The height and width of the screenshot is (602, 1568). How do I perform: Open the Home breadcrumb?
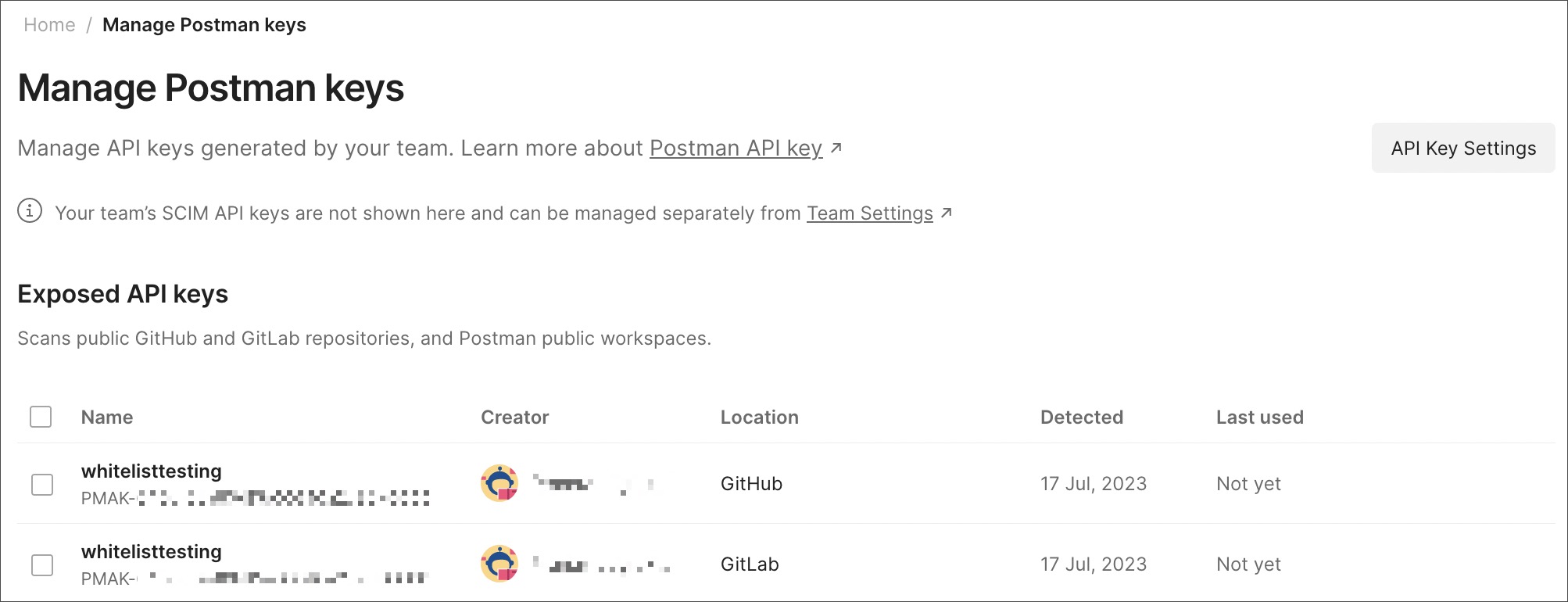(49, 24)
